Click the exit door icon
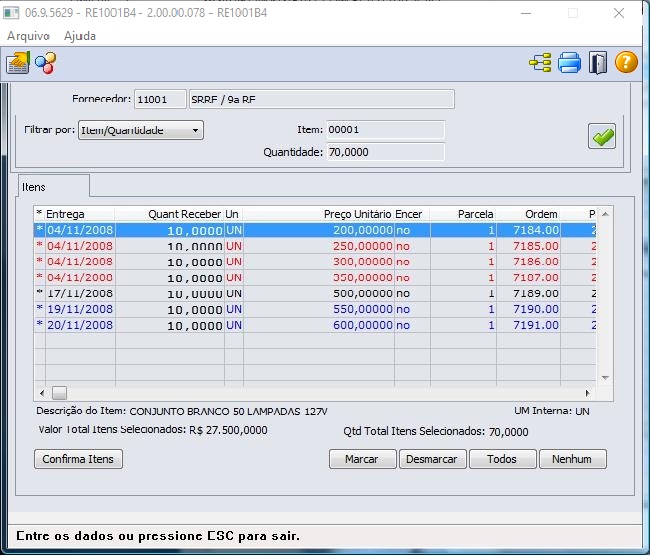The height and width of the screenshot is (556, 650). (x=598, y=63)
